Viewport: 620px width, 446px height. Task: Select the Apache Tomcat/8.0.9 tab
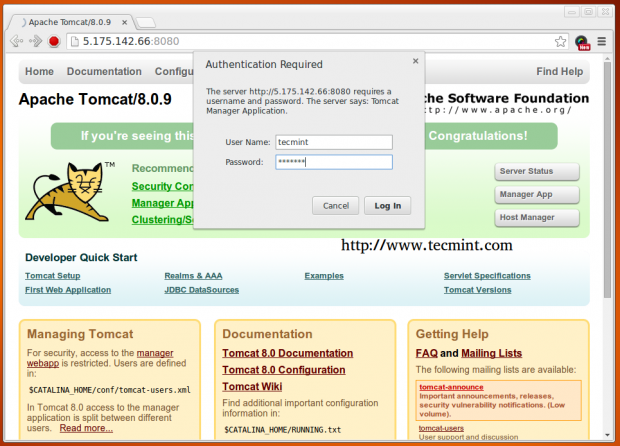70,22
